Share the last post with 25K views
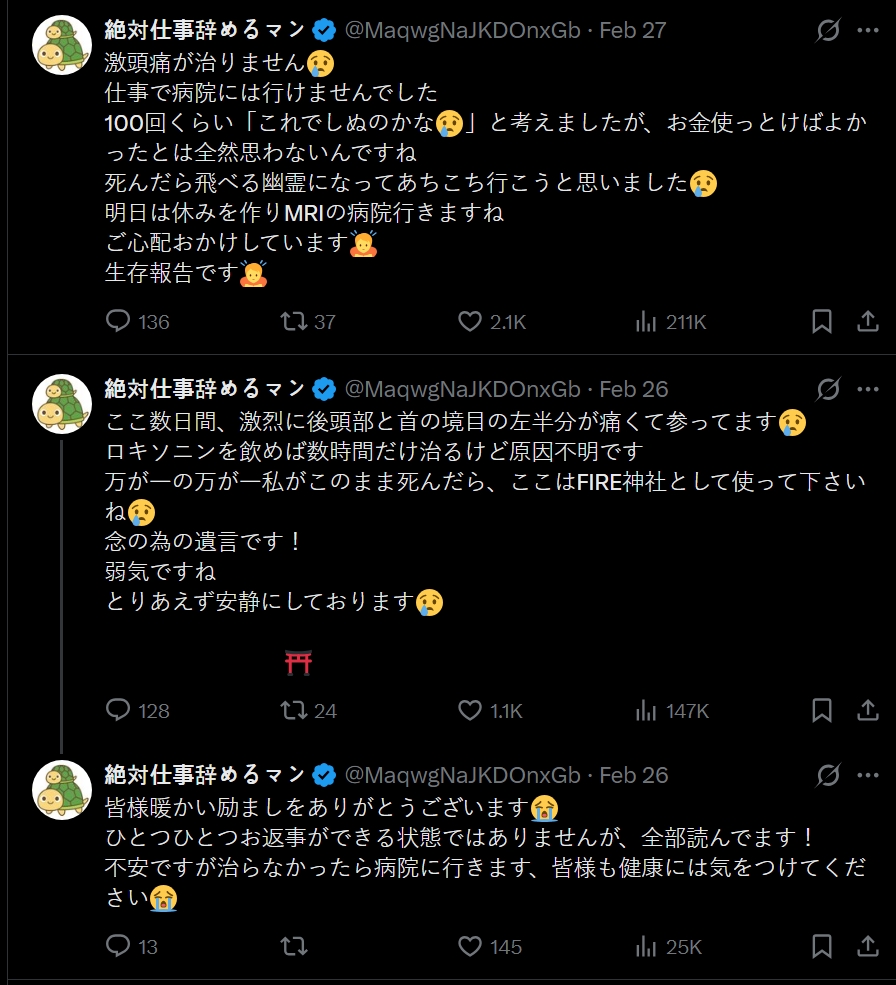The image size is (896, 985). 868,945
